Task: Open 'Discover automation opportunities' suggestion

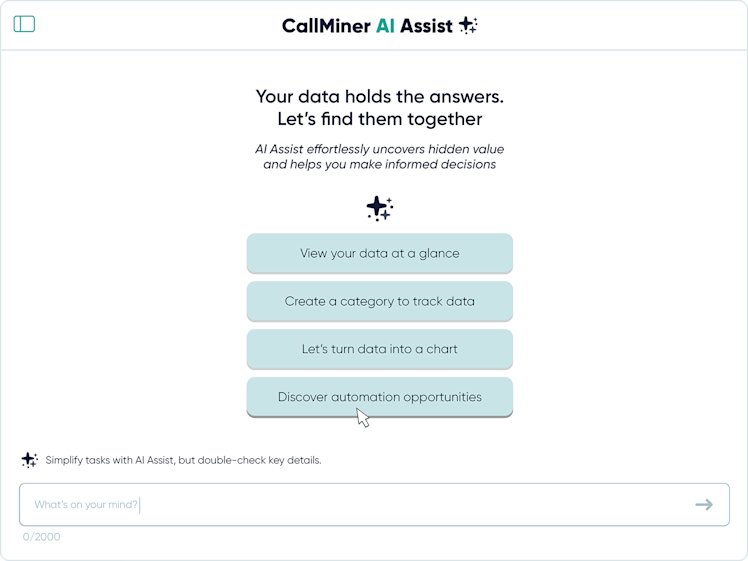Action: [x=379, y=397]
